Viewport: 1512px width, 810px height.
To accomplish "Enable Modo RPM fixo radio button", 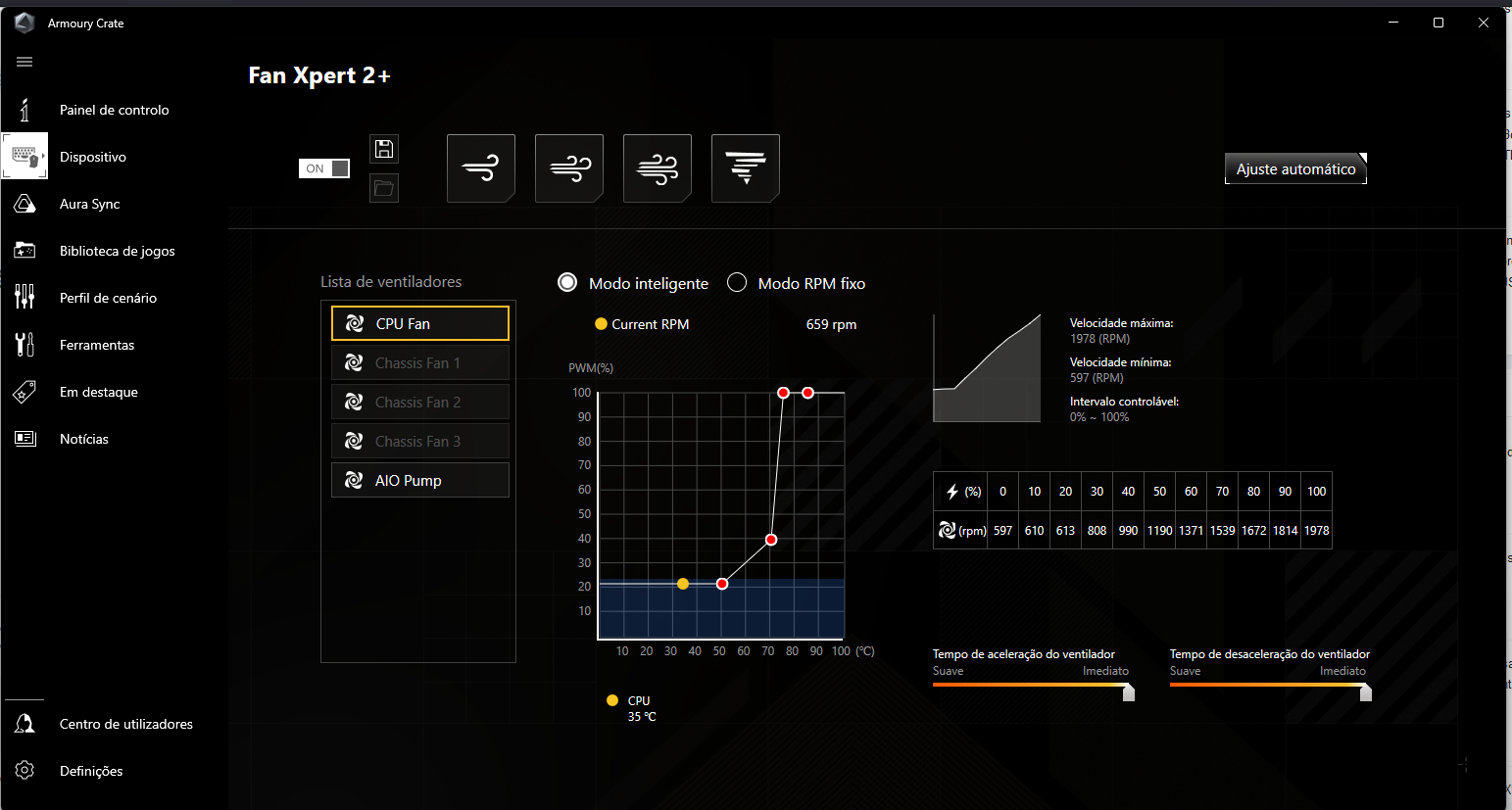I will [737, 282].
